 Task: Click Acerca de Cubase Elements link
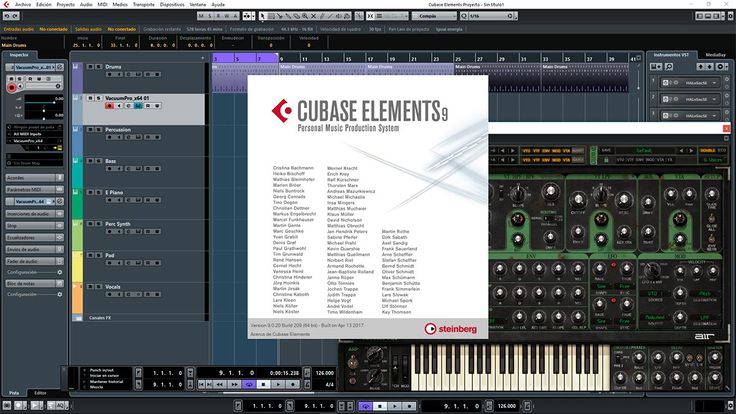[280, 334]
